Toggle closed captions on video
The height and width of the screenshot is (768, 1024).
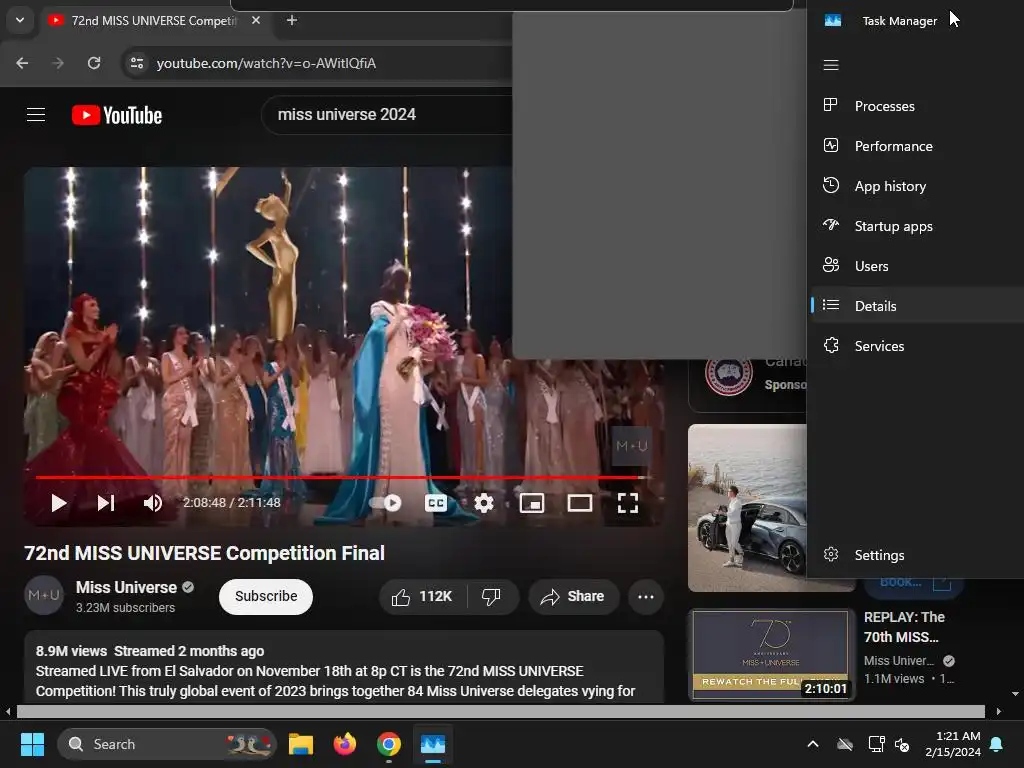pos(436,503)
